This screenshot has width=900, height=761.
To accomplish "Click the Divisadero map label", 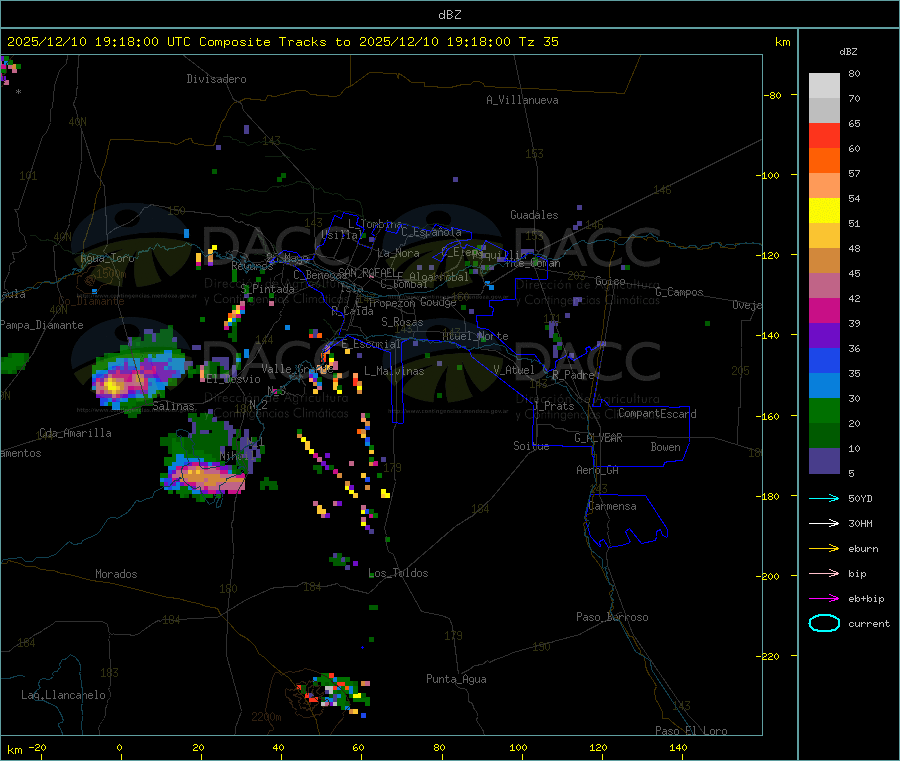I will click(x=216, y=79).
